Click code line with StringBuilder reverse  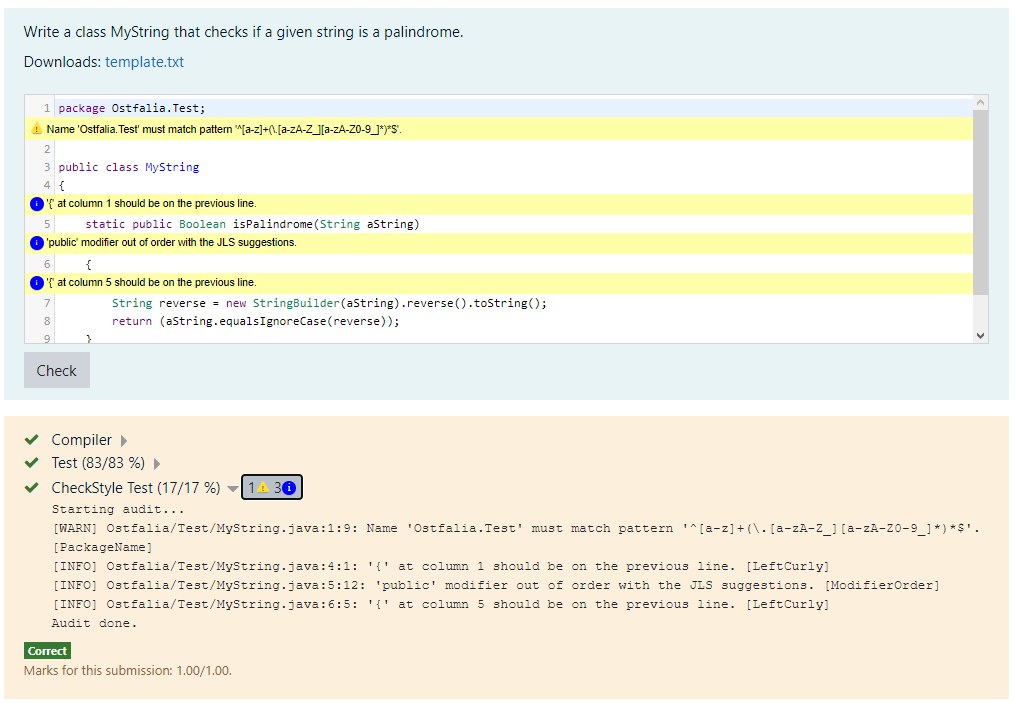[x=329, y=303]
